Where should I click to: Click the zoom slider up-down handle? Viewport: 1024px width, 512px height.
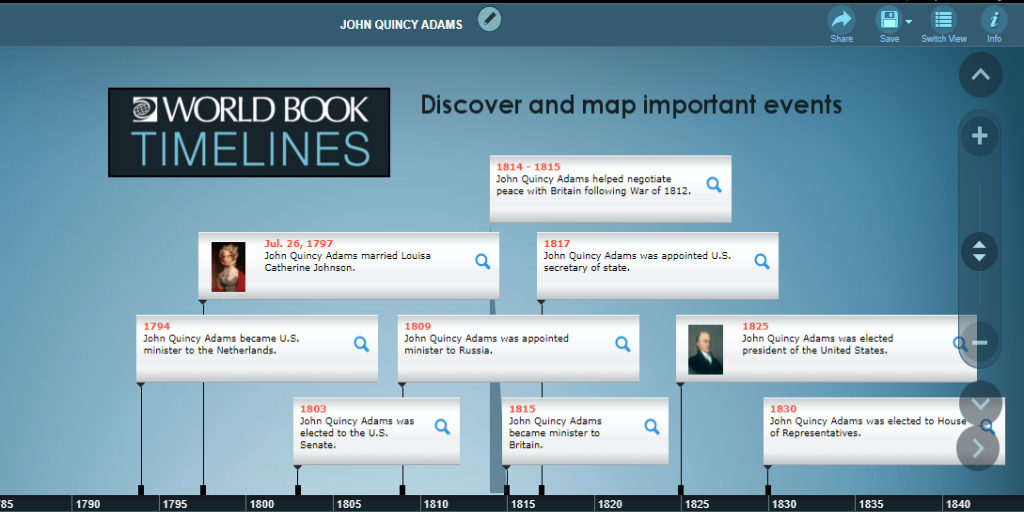(x=979, y=251)
